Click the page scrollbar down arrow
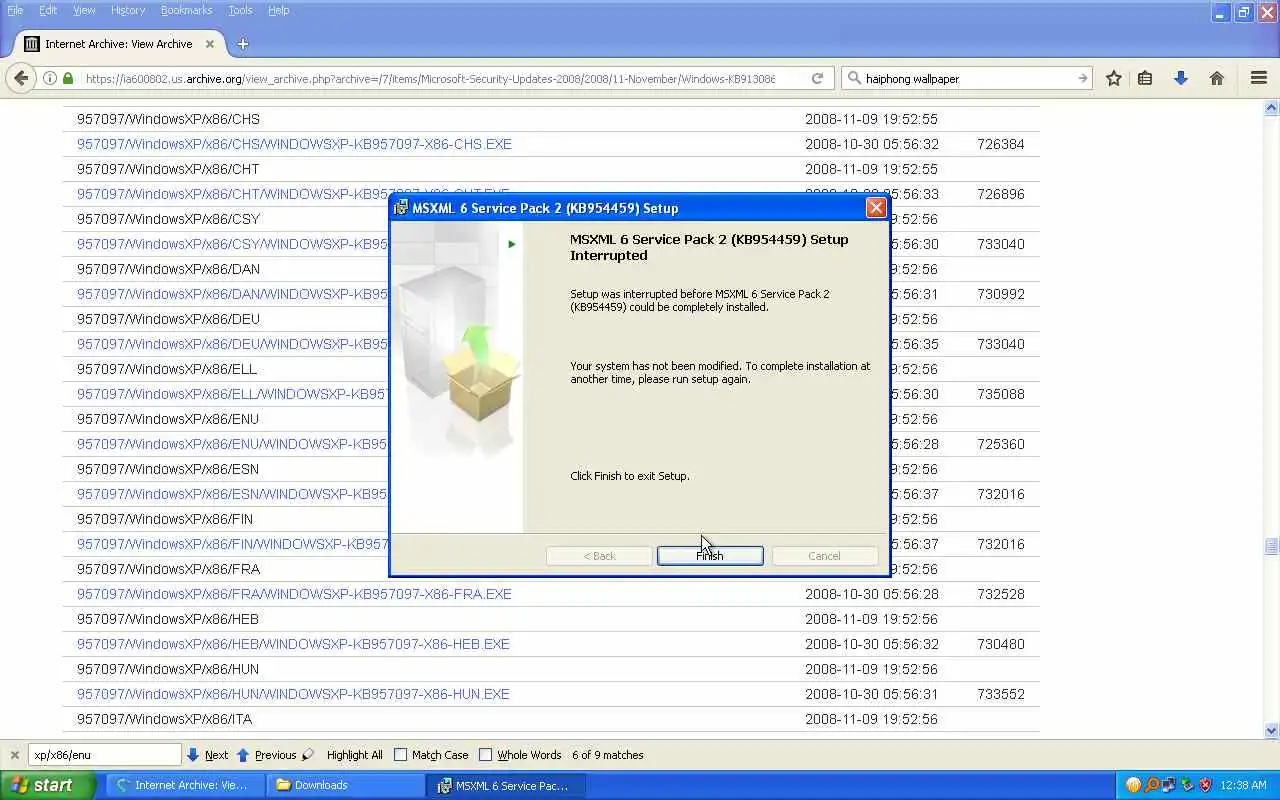Viewport: 1280px width, 800px height. coord(1271,731)
